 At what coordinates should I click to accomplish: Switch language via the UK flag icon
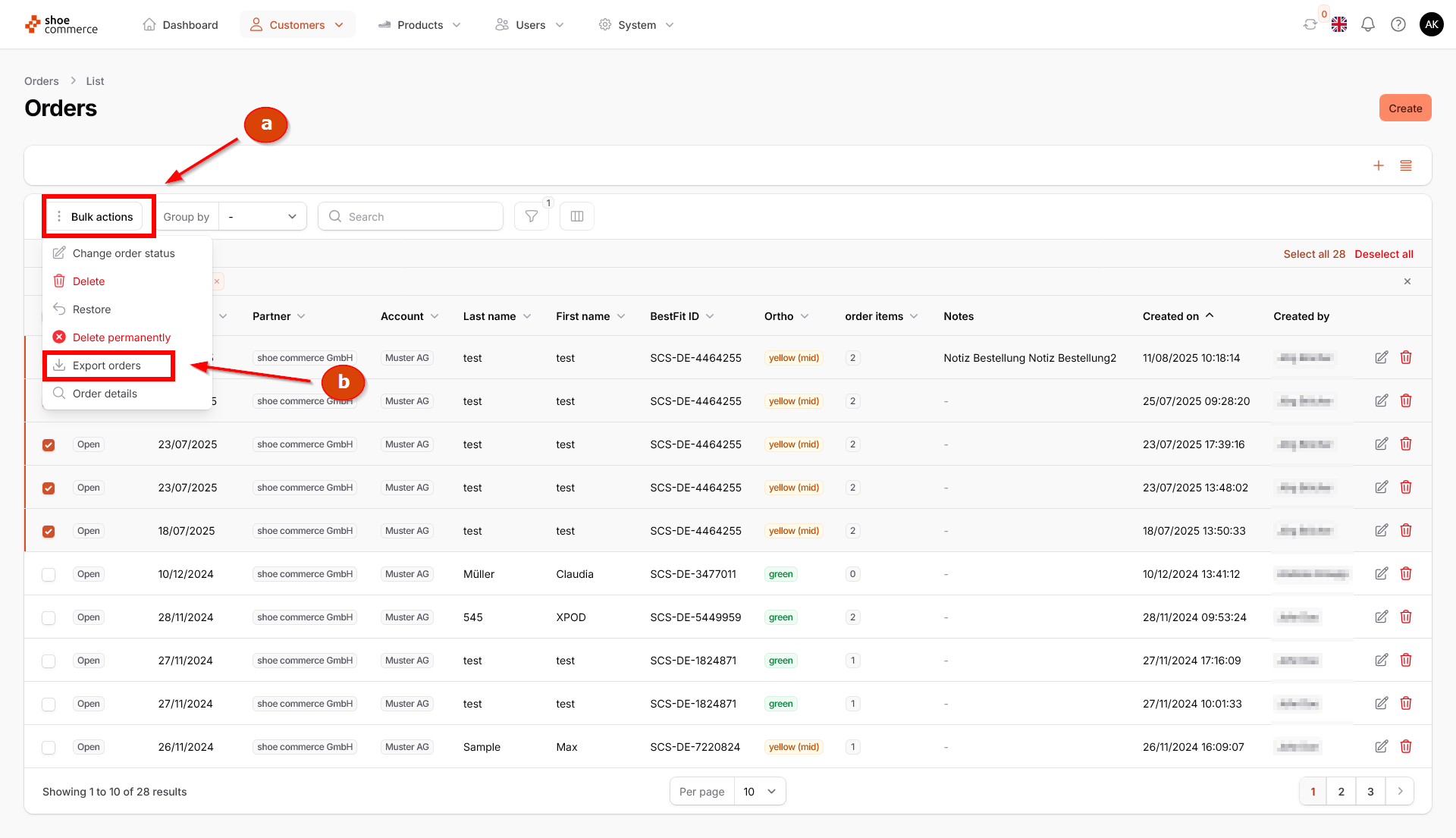[x=1339, y=25]
